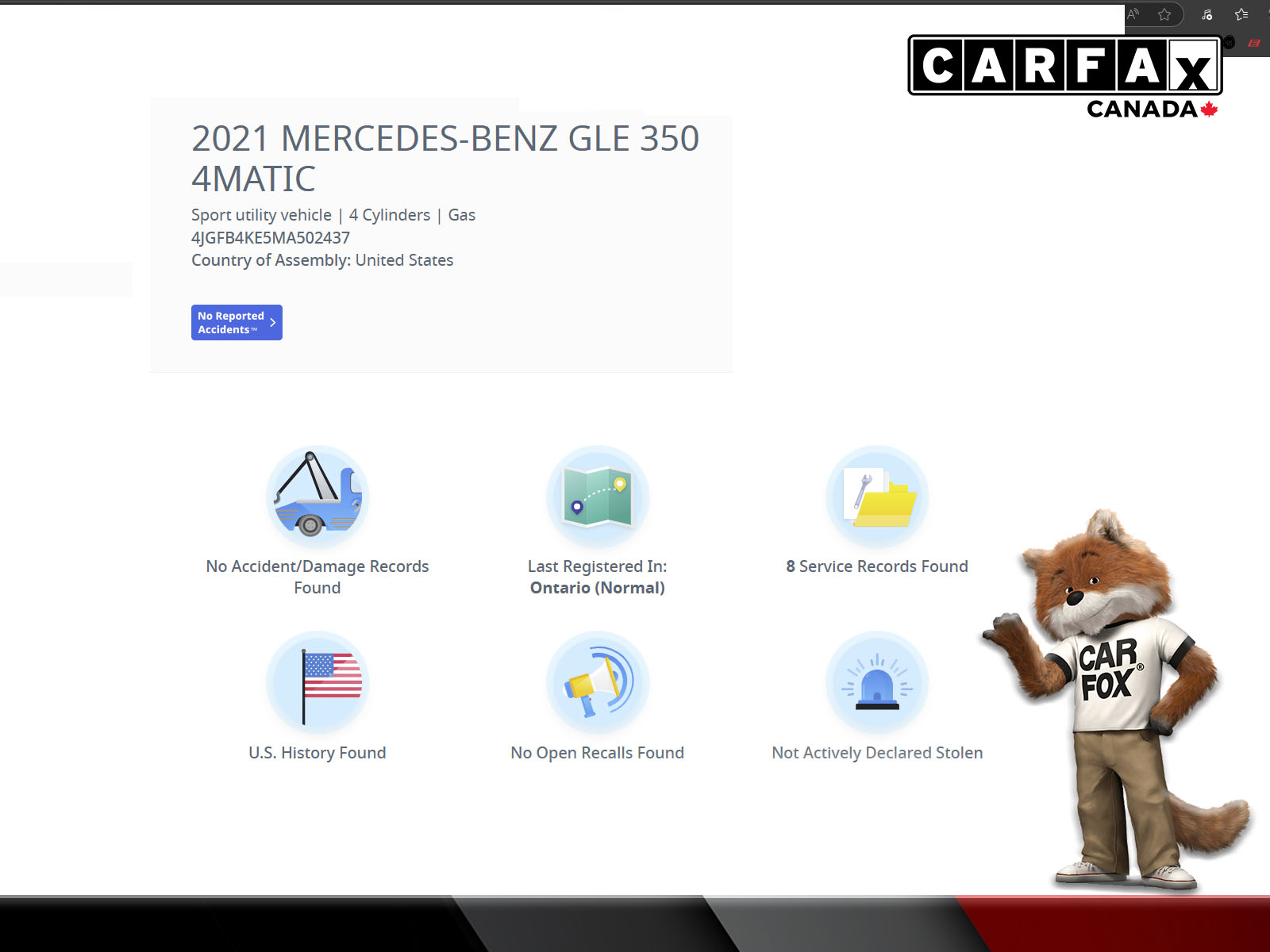Click the No Reported Accidents badge
This screenshot has width=1270, height=952.
(237, 322)
